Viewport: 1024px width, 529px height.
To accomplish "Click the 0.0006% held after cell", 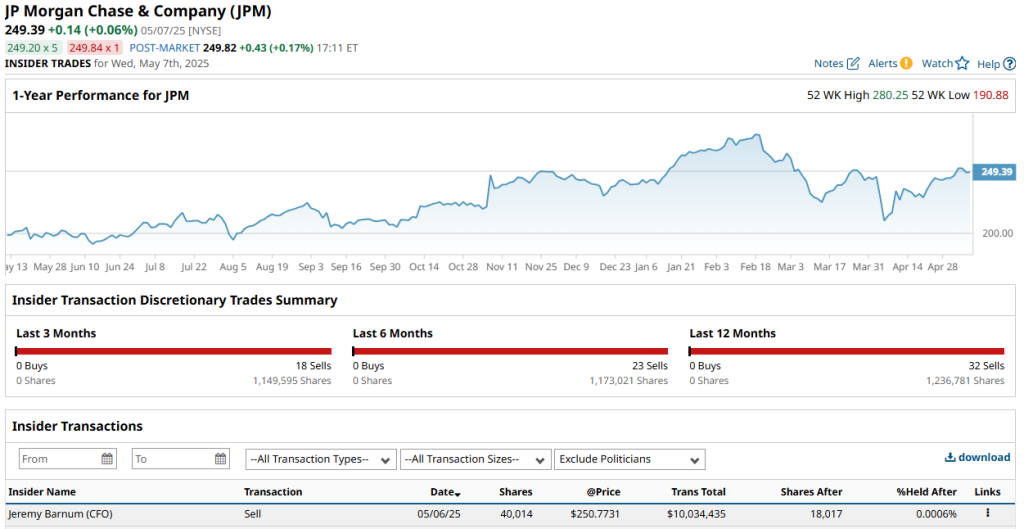I will [x=936, y=514].
